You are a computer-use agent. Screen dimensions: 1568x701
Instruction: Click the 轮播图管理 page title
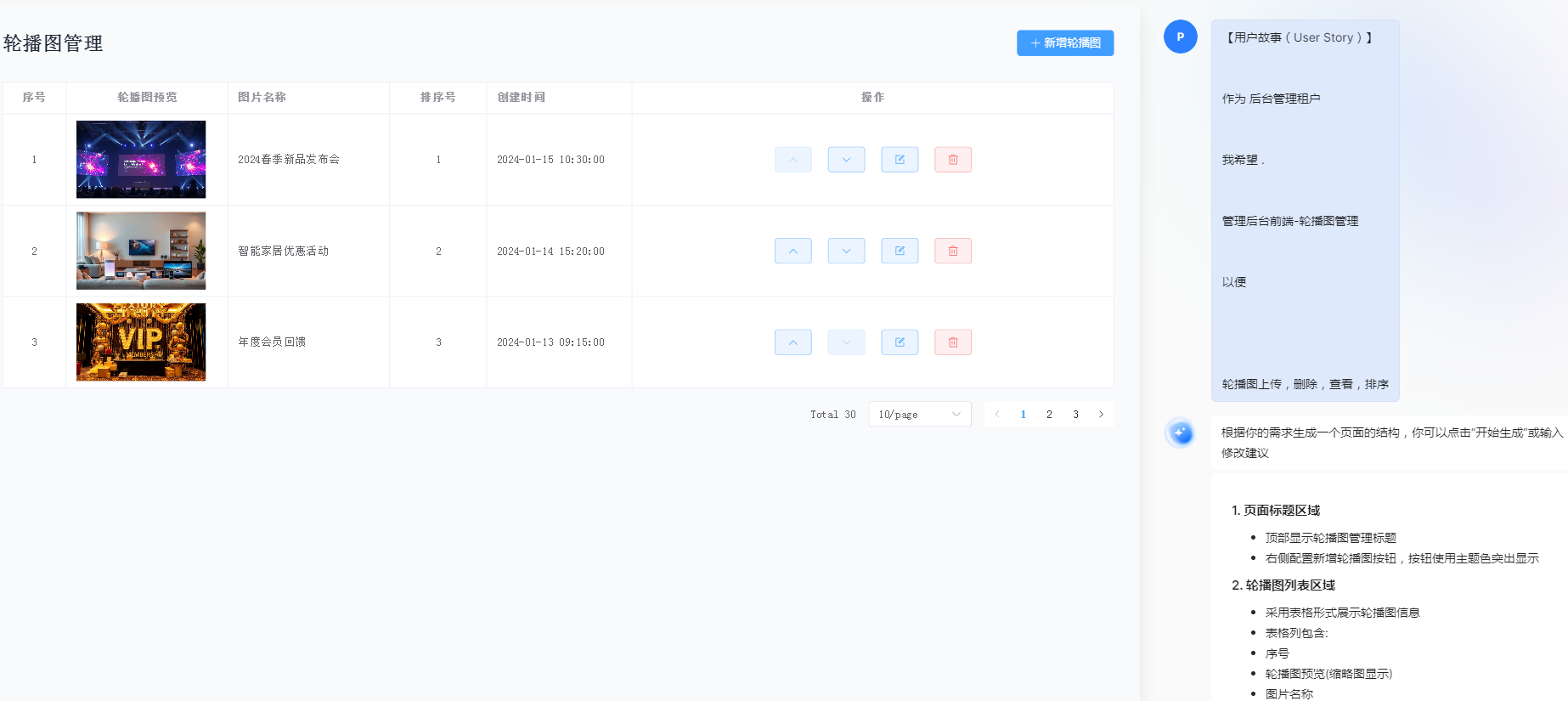[x=53, y=43]
